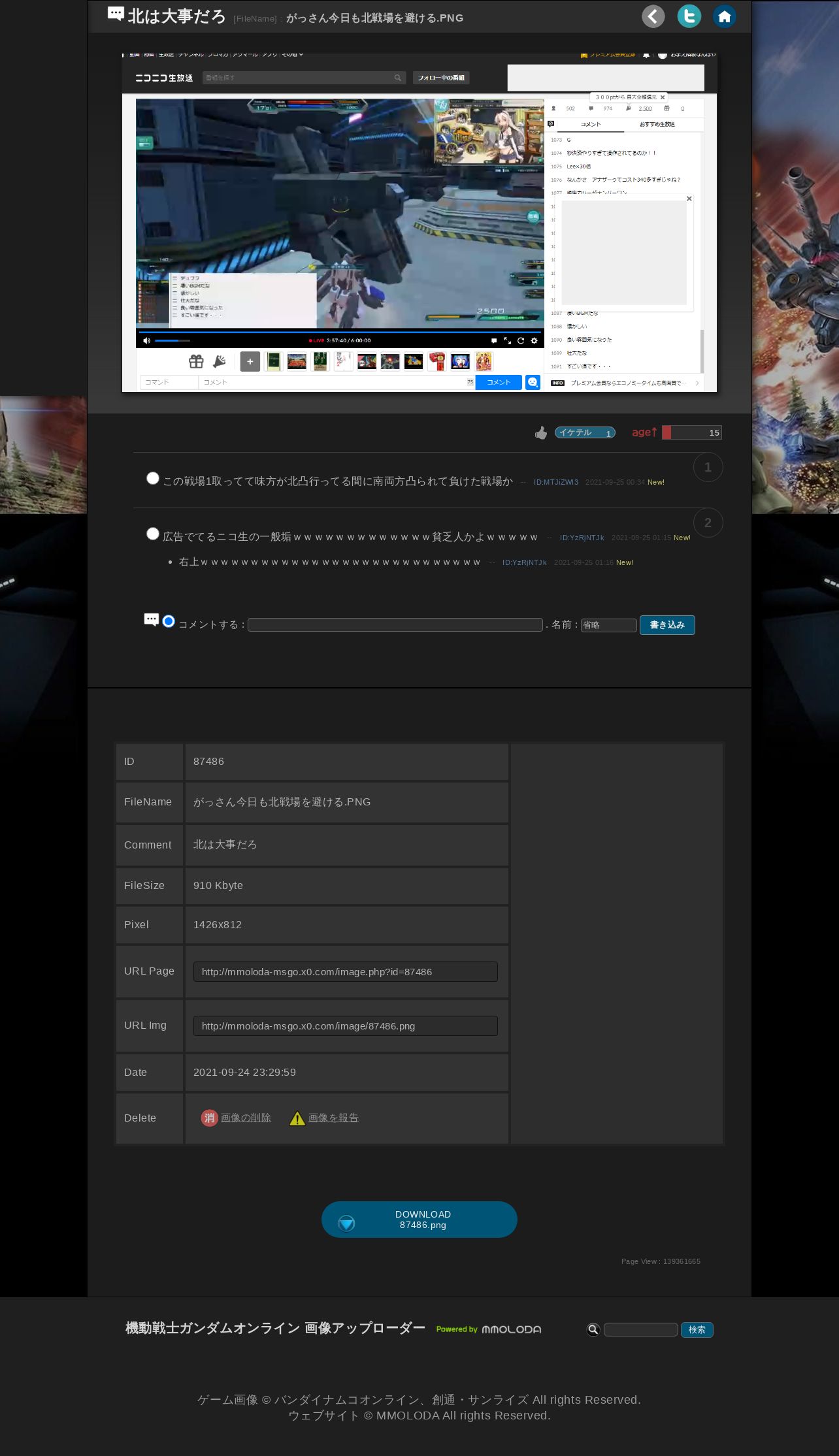Click footer title 機動戦士ガンダムオンライン 画像アップローダー
Image resolution: width=839 pixels, height=1456 pixels.
point(275,1328)
